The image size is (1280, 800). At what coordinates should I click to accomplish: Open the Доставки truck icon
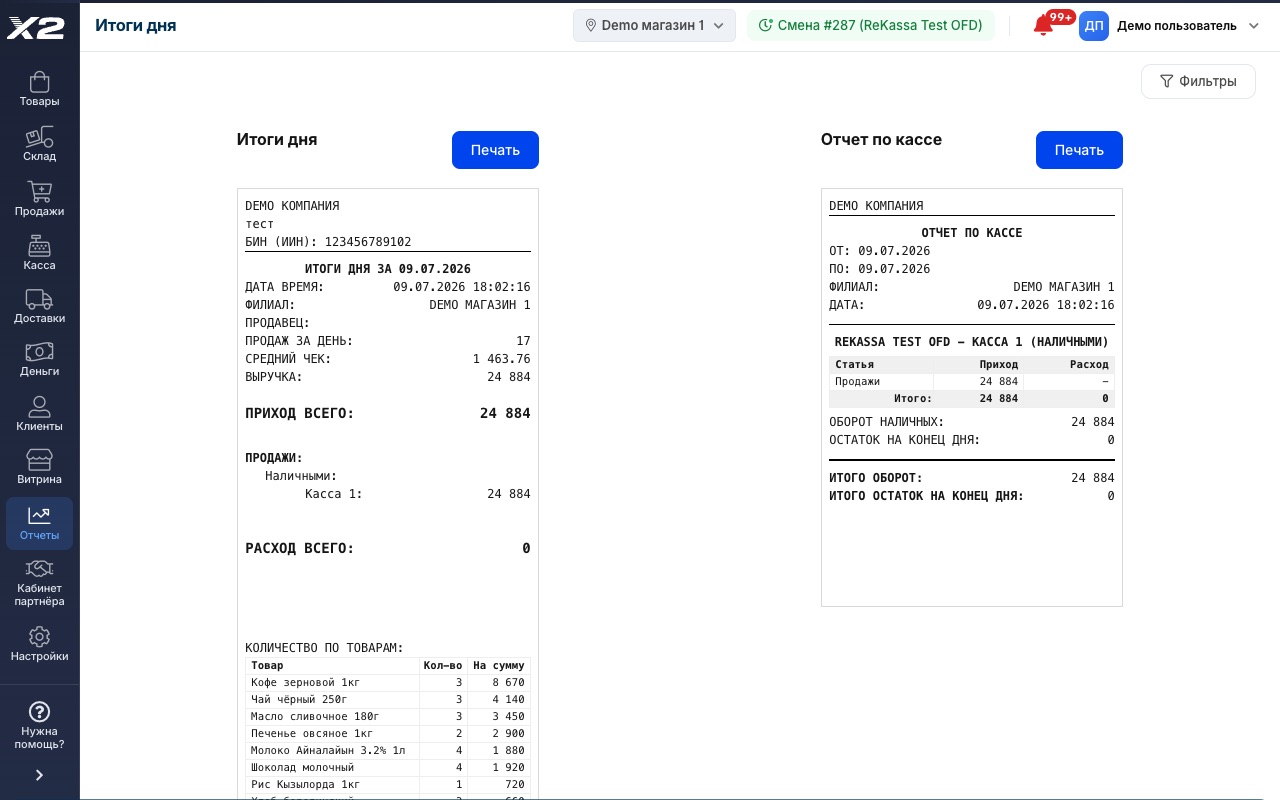(x=39, y=299)
